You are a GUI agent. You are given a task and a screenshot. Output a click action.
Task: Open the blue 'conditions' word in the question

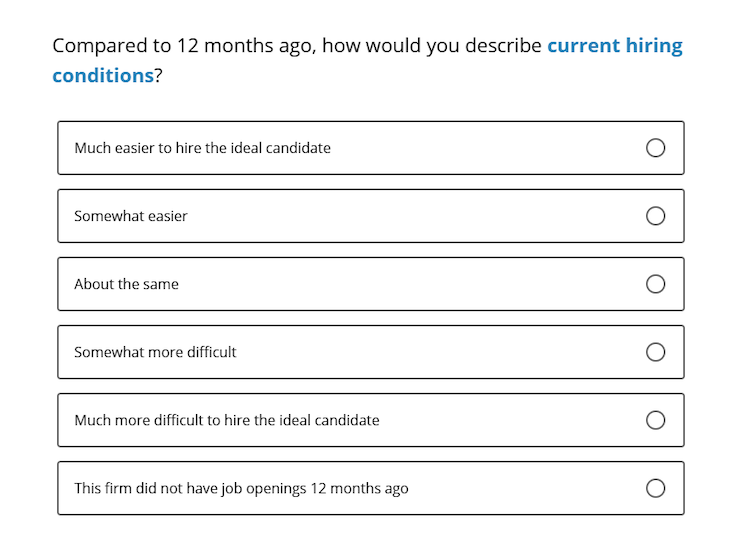click(x=103, y=75)
